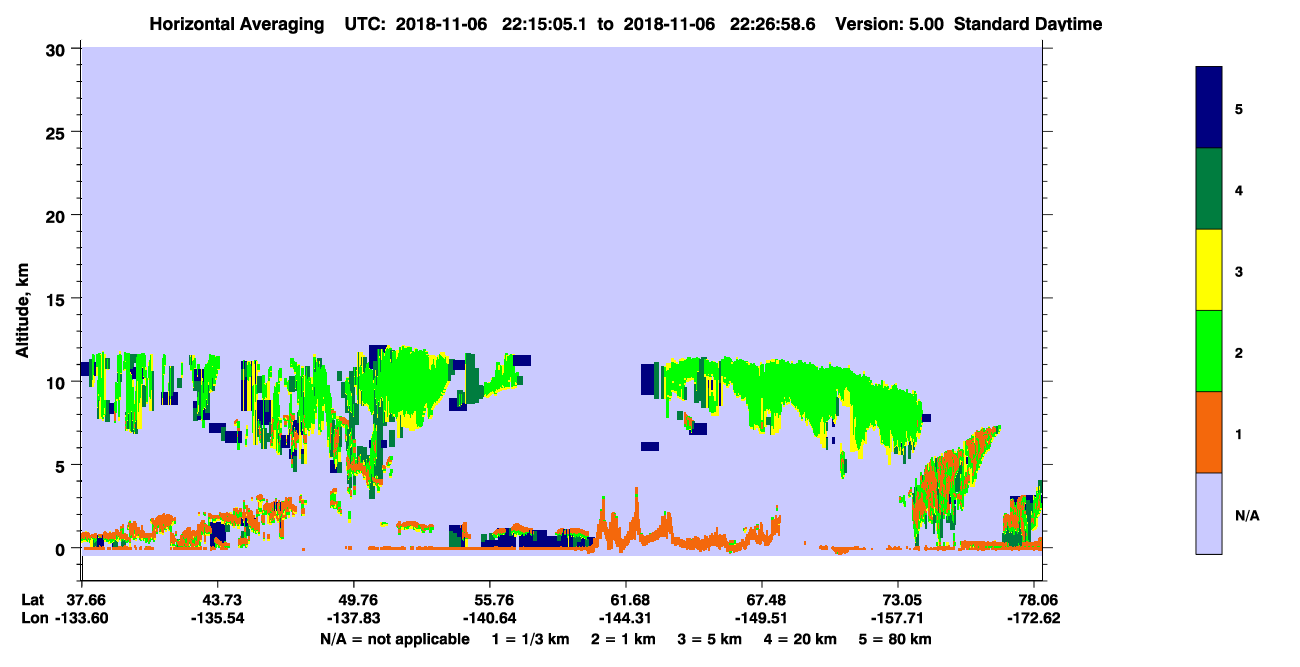Click longitude value -144.31
1300x667 pixels.
[x=626, y=618]
